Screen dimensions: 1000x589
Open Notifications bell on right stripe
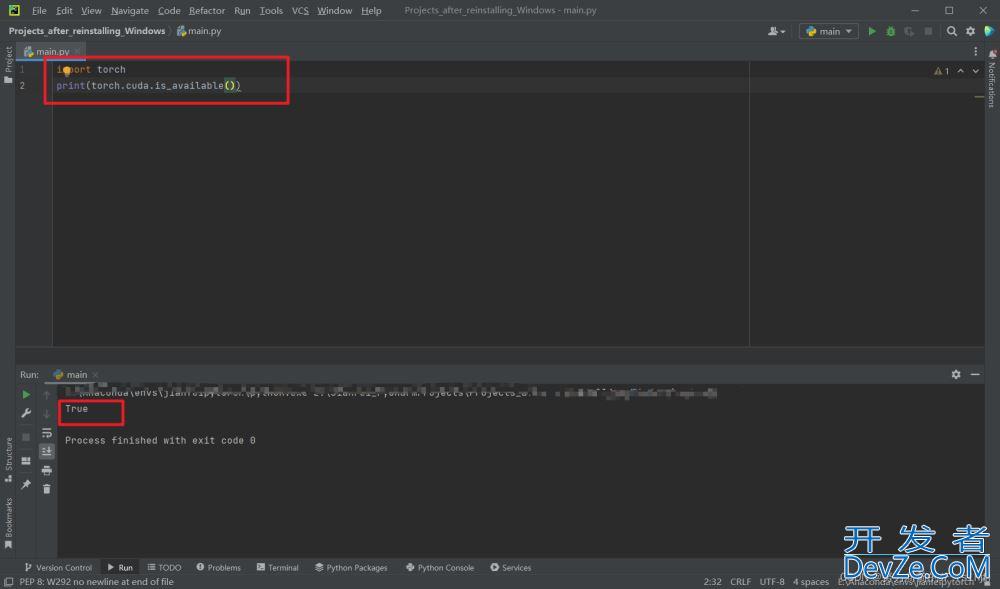(x=992, y=55)
